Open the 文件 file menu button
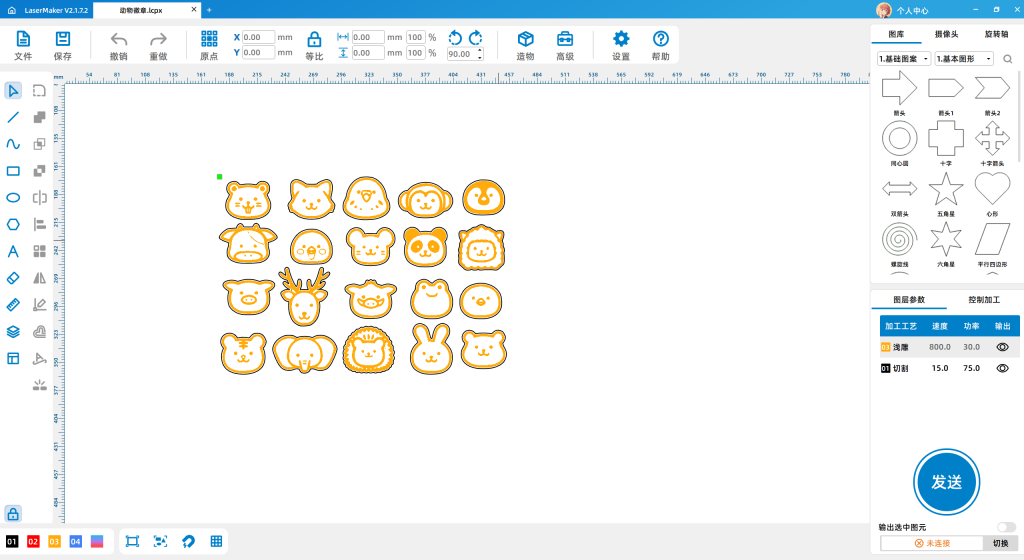Viewport: 1024px width, 560px height. (23, 46)
